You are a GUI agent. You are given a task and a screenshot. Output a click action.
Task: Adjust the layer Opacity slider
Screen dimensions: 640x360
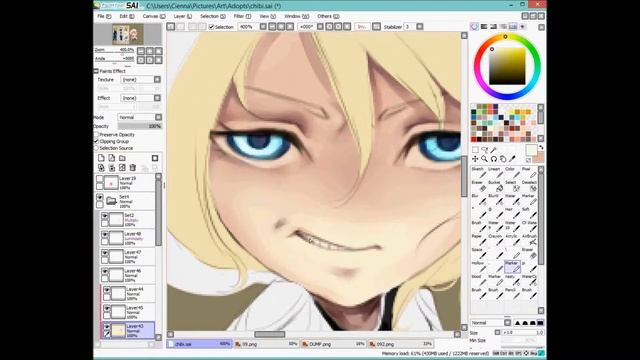click(x=140, y=127)
